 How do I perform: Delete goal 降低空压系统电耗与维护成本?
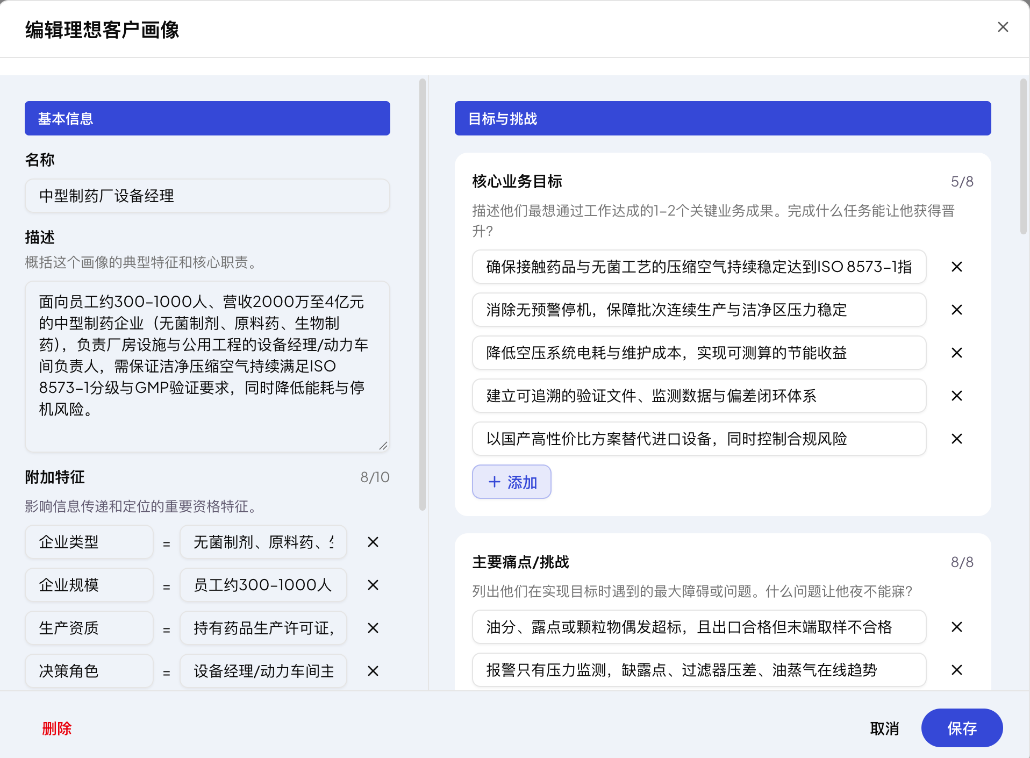click(956, 353)
